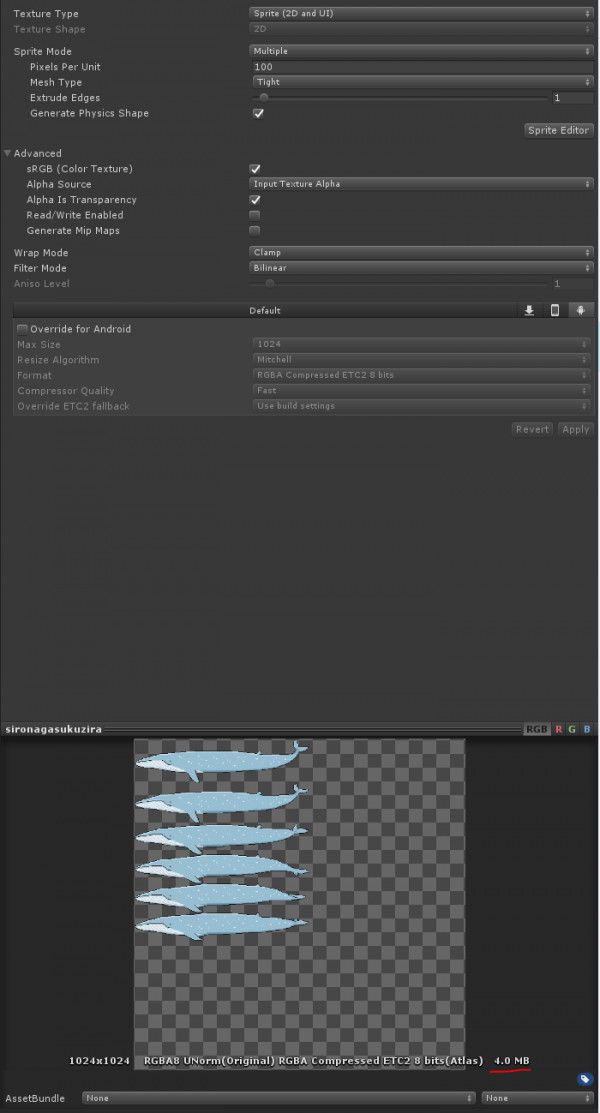Viewport: 600px width, 1113px height.
Task: Open Wrap Mode dropdown showing Clamp
Action: (422, 253)
